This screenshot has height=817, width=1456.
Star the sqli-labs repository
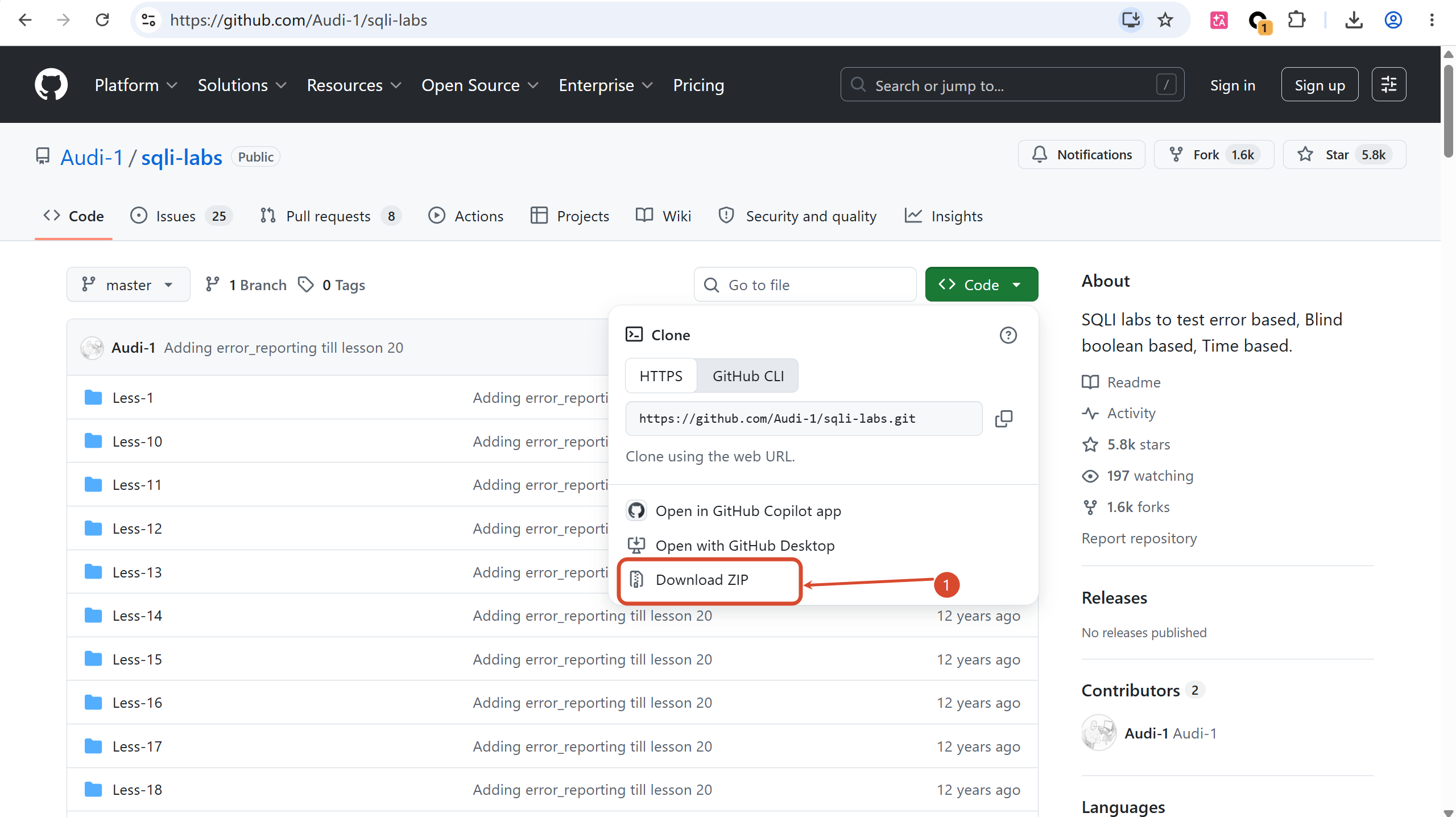1345,155
